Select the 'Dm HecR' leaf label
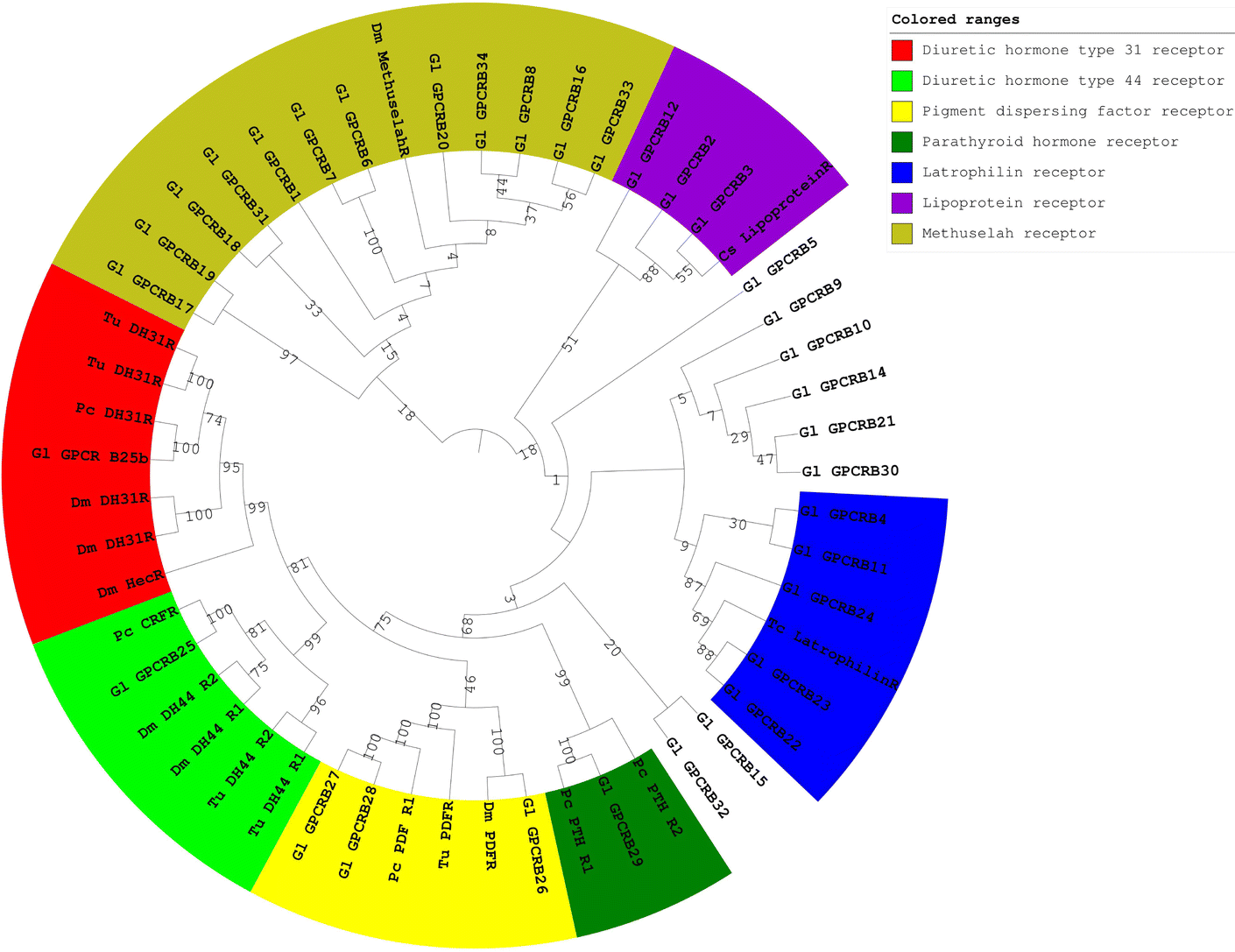This screenshot has height=952, width=1235. pyautogui.click(x=131, y=584)
